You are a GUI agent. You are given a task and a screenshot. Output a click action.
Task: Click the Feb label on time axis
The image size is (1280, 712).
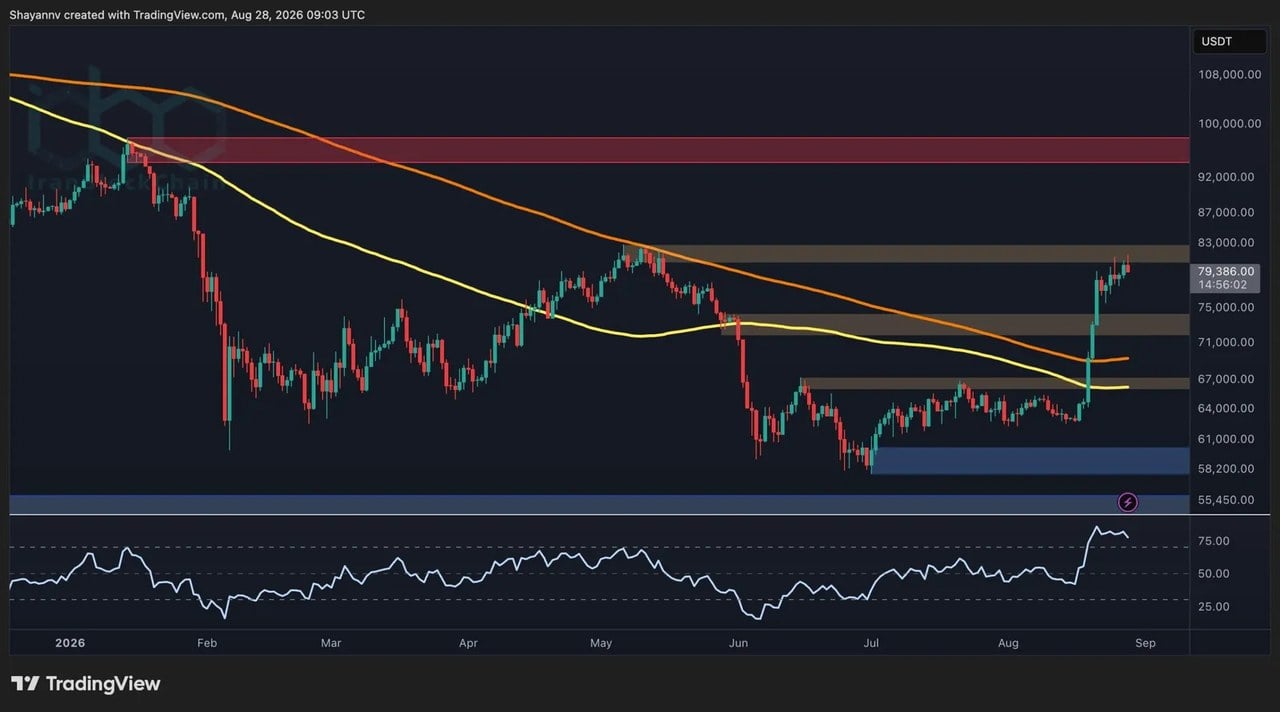(207, 643)
